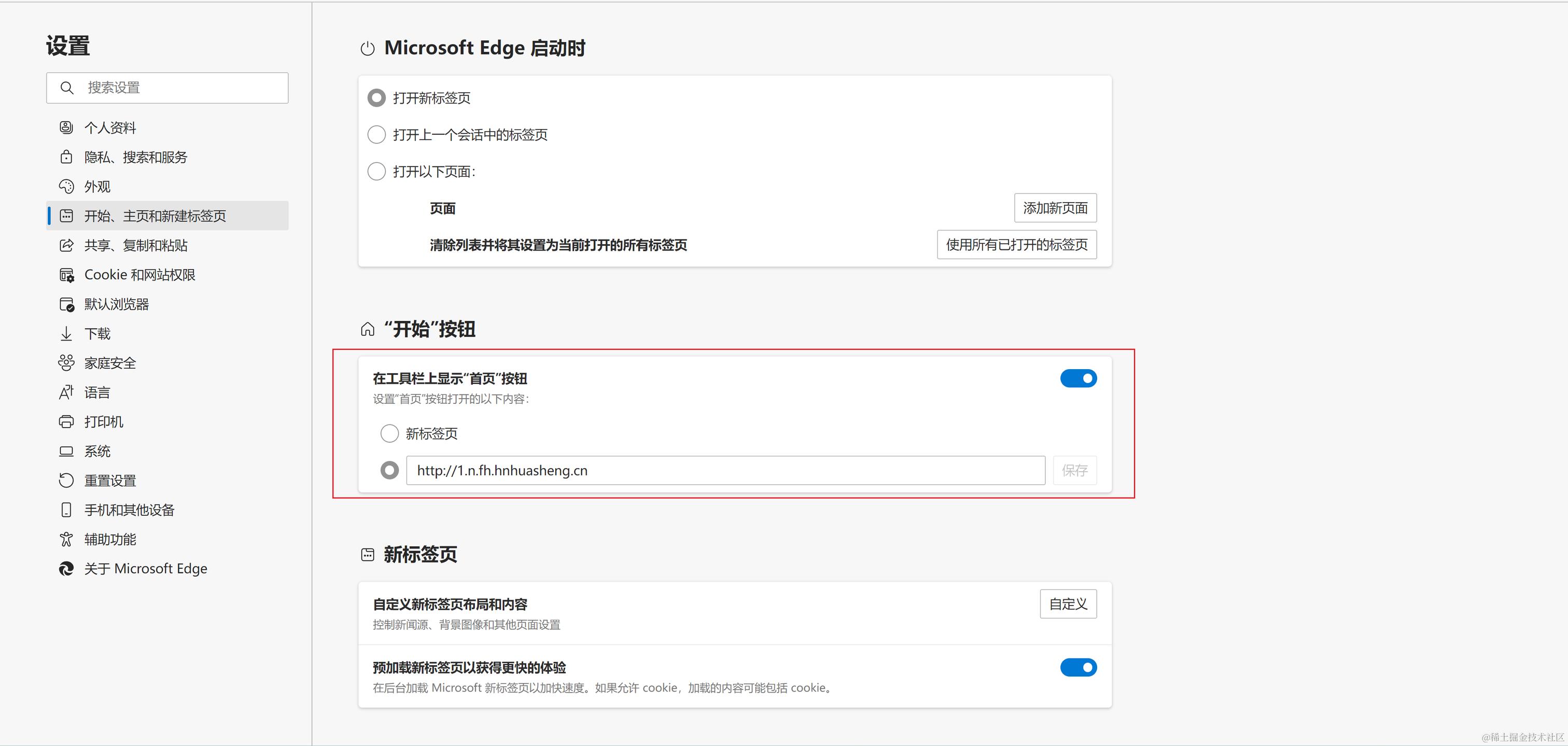1568x746 pixels.
Task: Choose 新标签页 radio for home button
Action: coord(389,433)
